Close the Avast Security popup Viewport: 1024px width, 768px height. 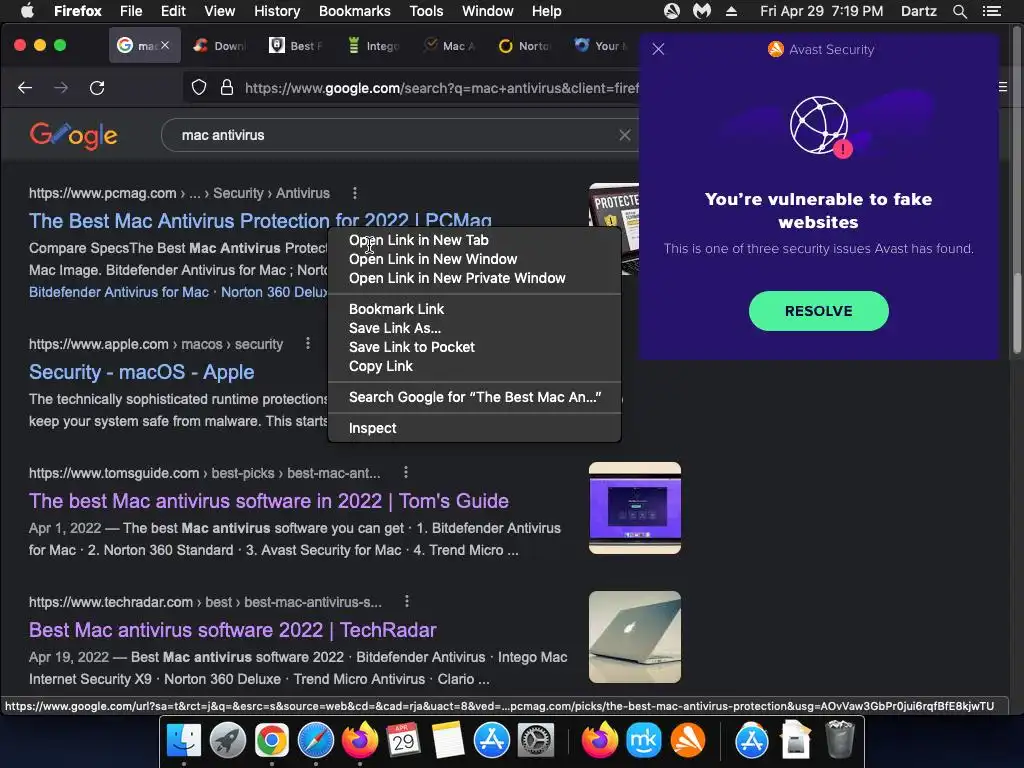coord(658,49)
